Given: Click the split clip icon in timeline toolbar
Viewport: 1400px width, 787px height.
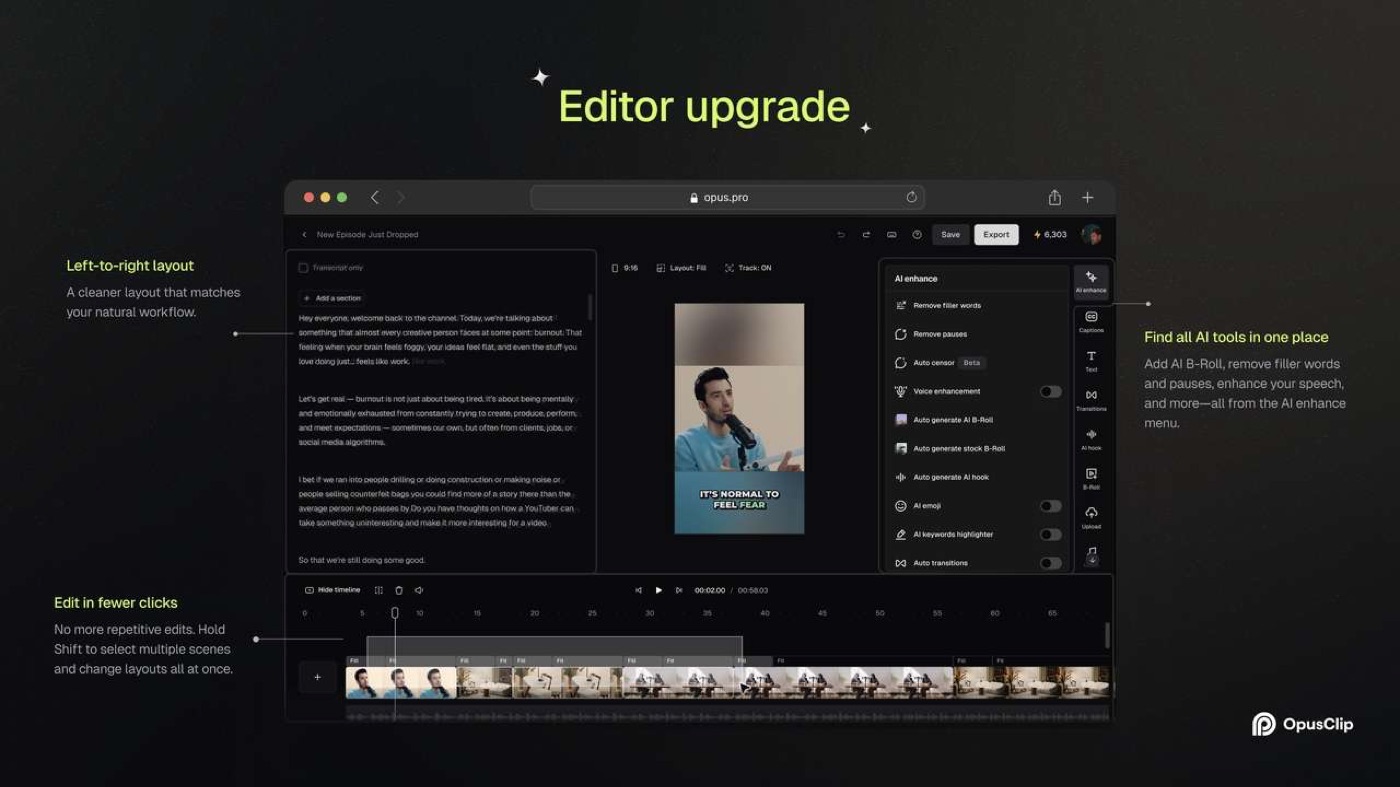Looking at the screenshot, I should [379, 590].
